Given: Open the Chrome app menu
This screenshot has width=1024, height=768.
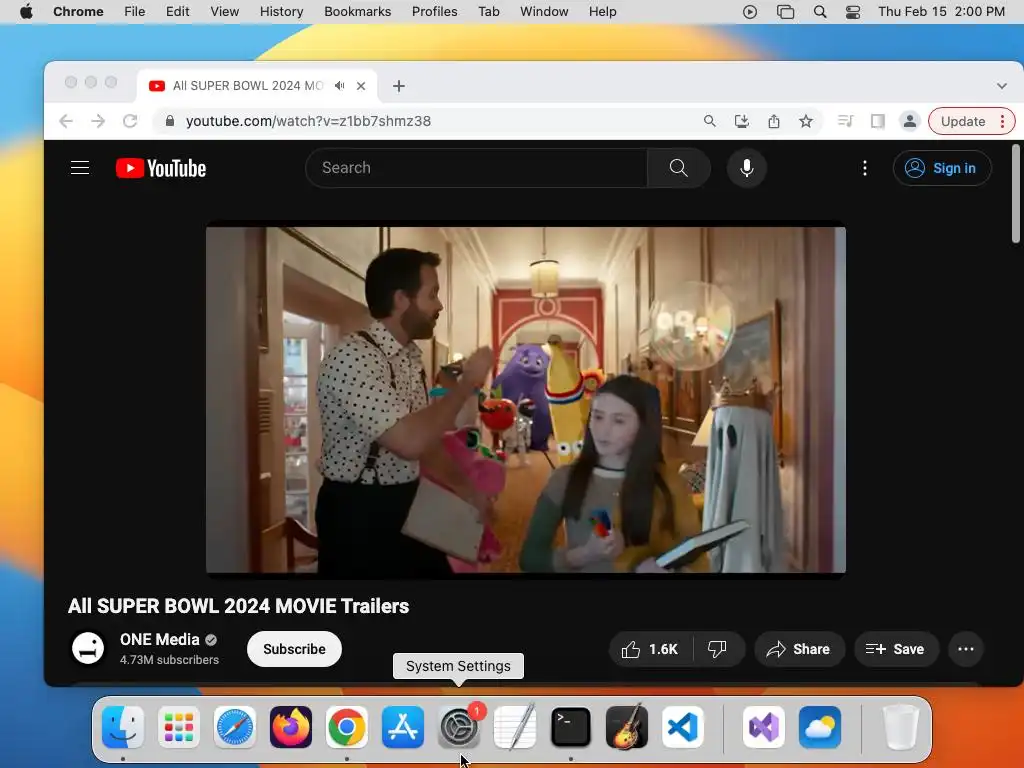Looking at the screenshot, I should [78, 11].
